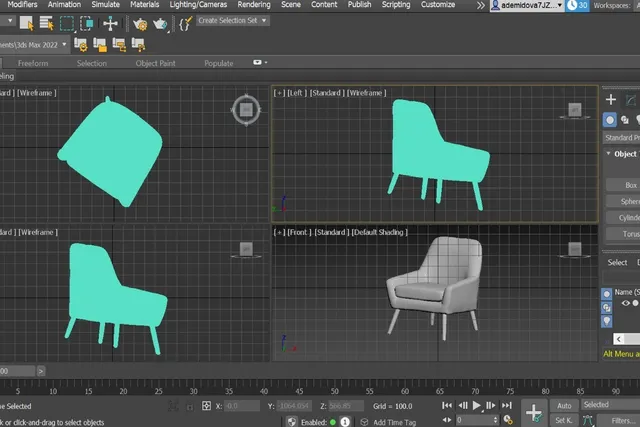The image size is (640, 427).
Task: Click the ViewCube in the top-left viewport
Action: pos(246,109)
